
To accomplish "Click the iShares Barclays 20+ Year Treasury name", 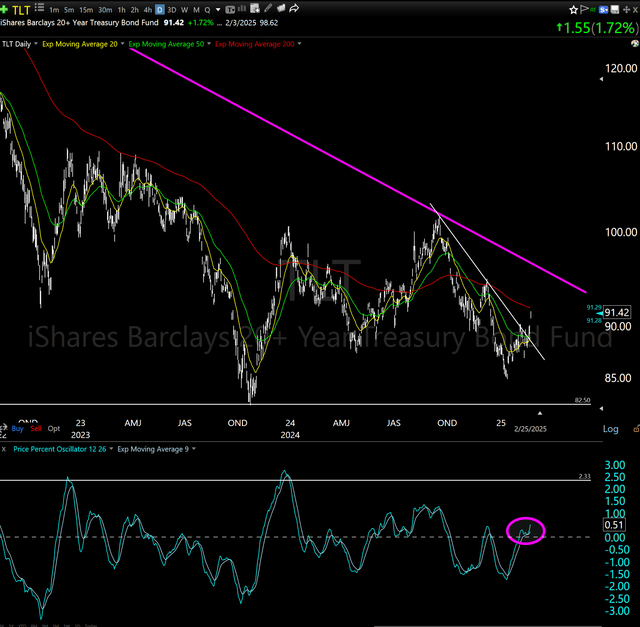I will (79, 23).
